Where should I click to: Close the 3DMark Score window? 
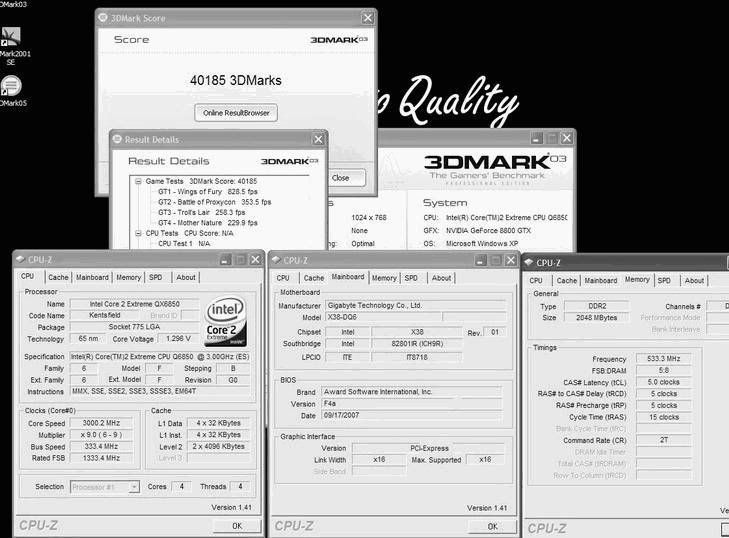click(367, 18)
